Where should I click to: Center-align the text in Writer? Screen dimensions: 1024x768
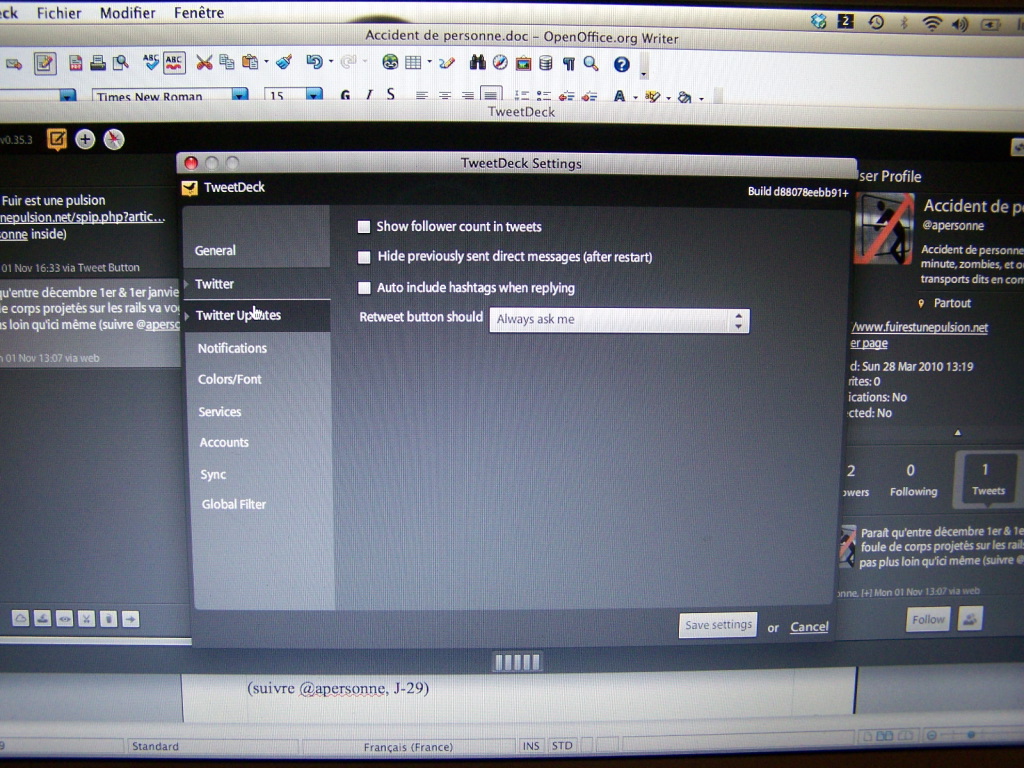click(x=445, y=95)
